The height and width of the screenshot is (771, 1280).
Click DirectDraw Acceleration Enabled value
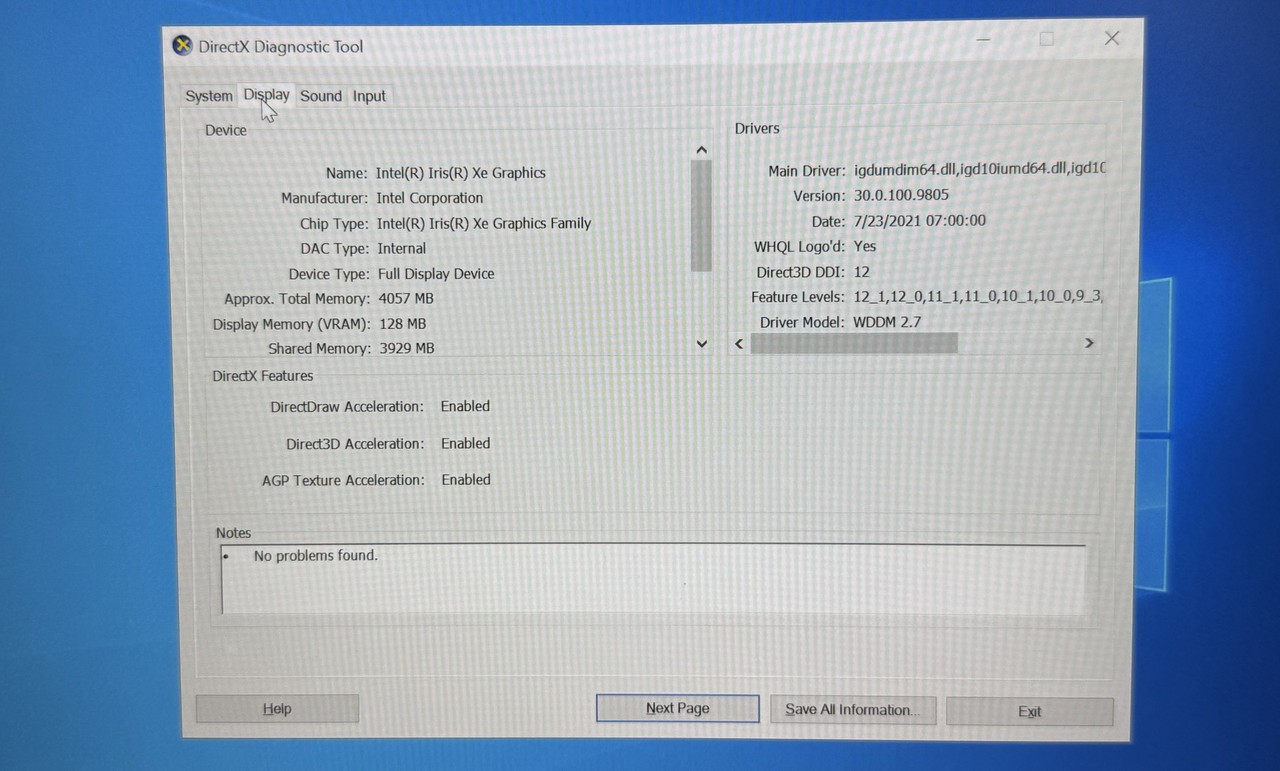[466, 406]
